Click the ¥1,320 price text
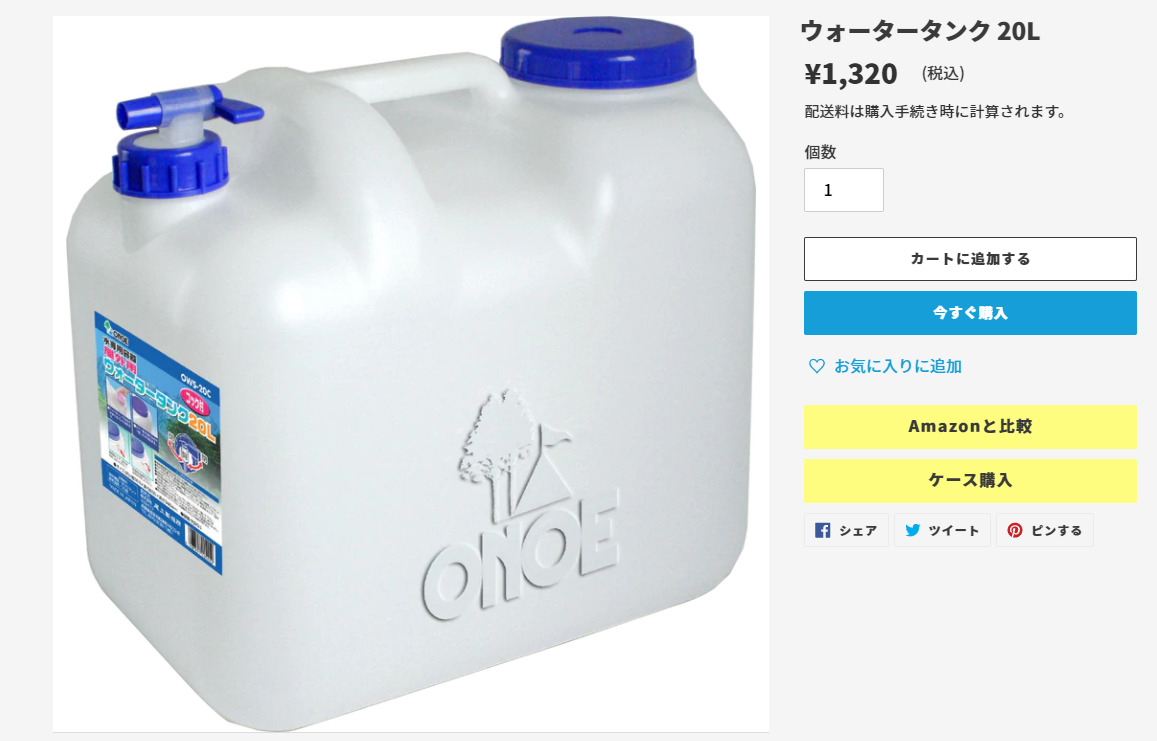 click(851, 74)
